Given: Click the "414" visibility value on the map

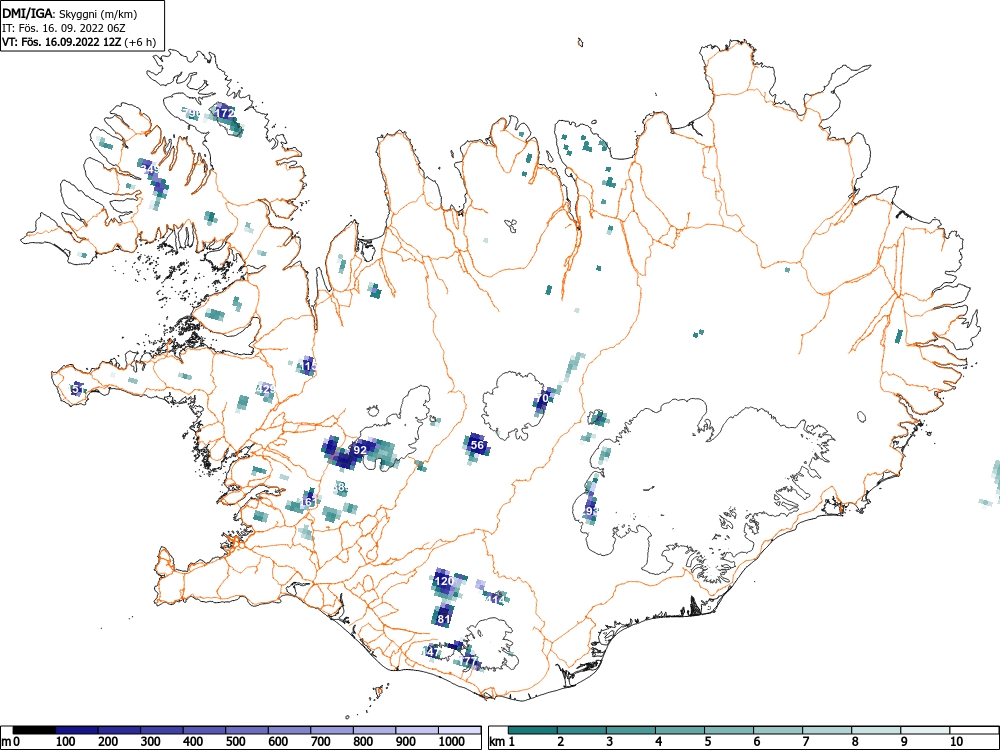Looking at the screenshot, I should click(x=496, y=599).
